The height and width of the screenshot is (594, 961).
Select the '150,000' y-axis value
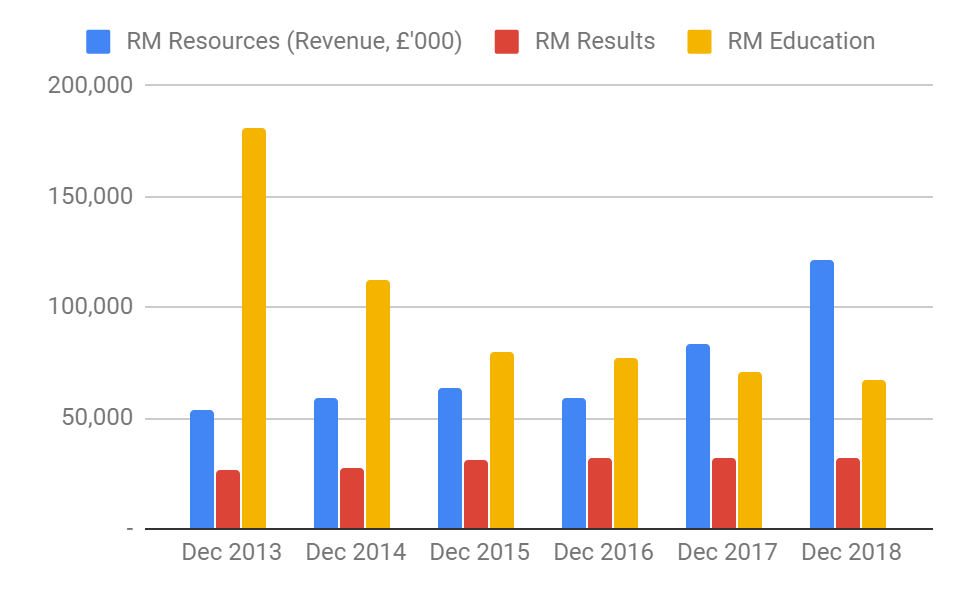pyautogui.click(x=91, y=196)
